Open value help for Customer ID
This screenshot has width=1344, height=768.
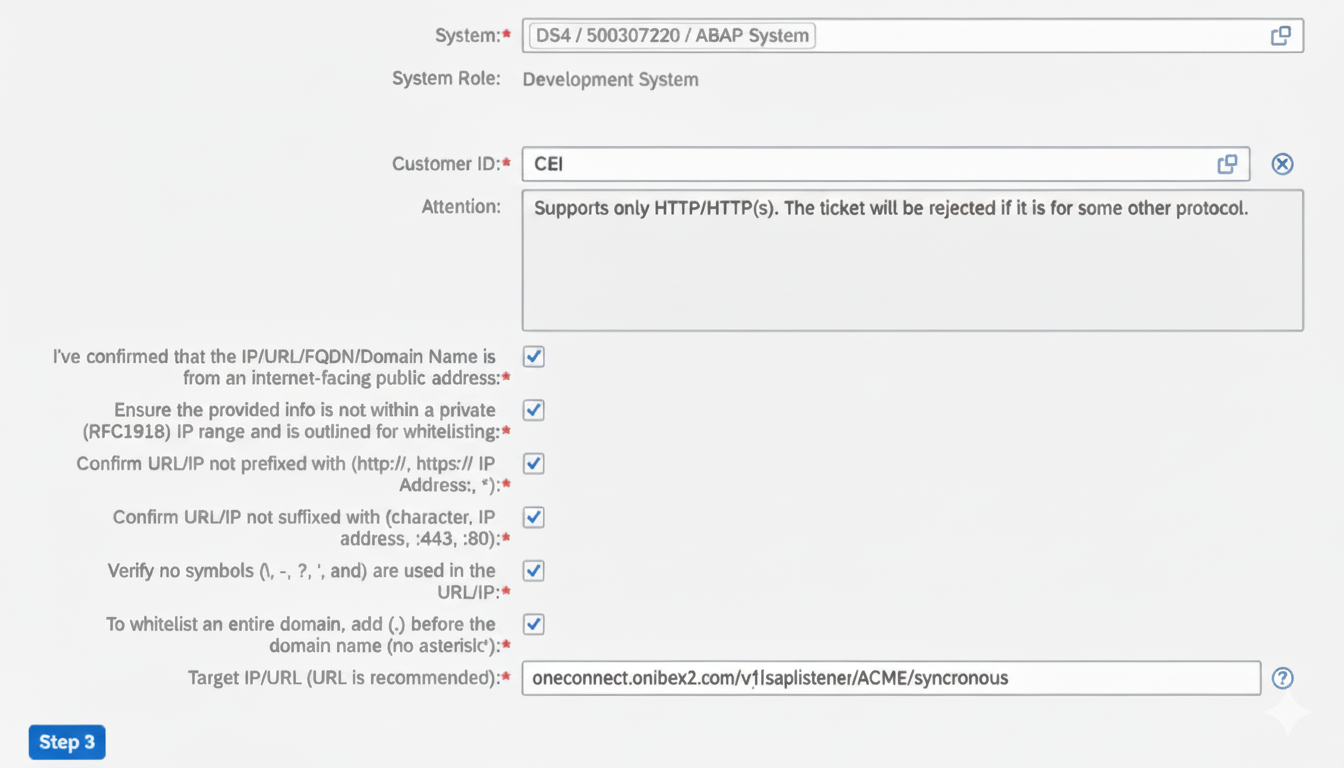click(x=1227, y=164)
